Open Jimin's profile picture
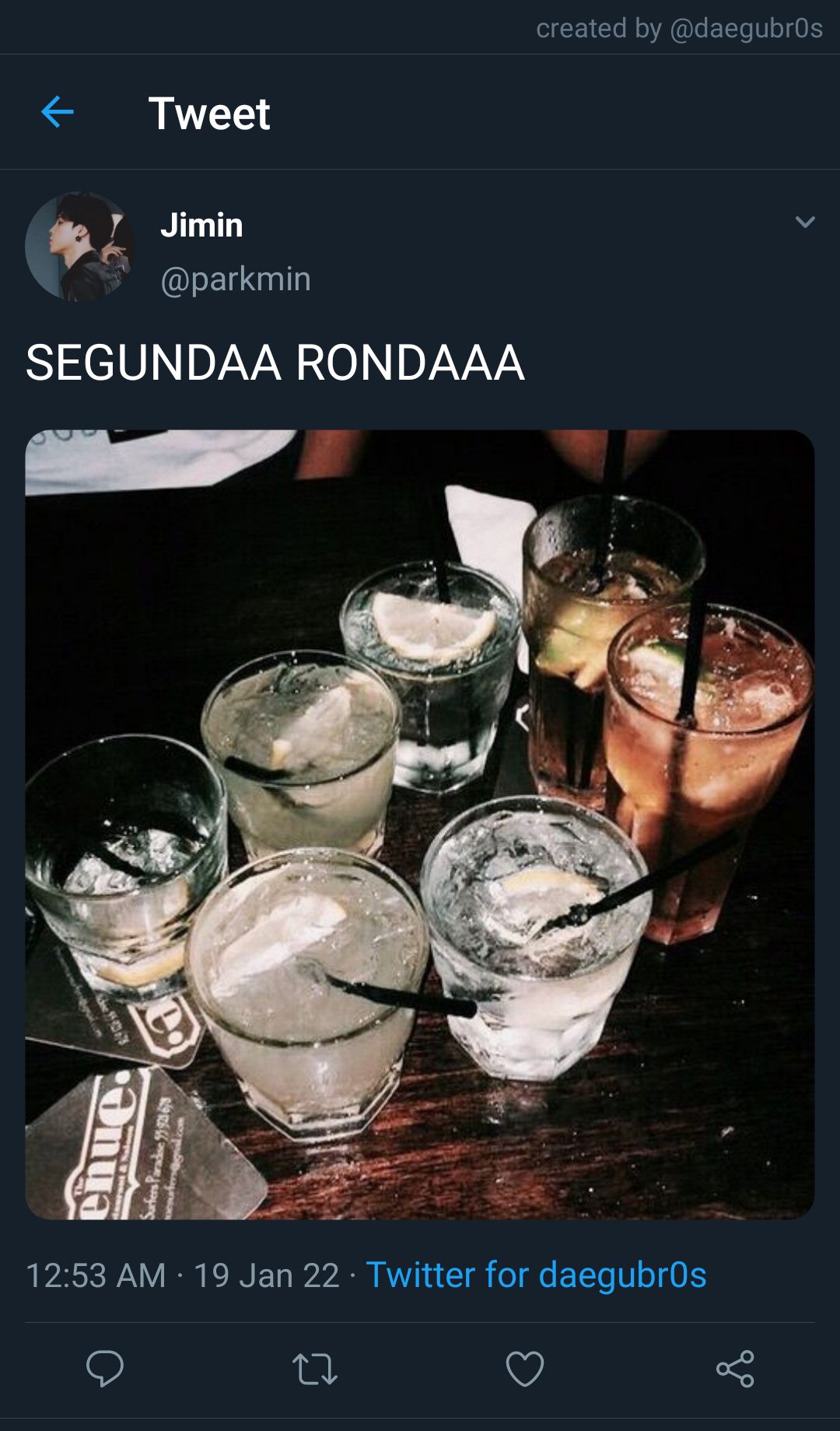Viewport: 840px width, 1431px height. coord(80,247)
